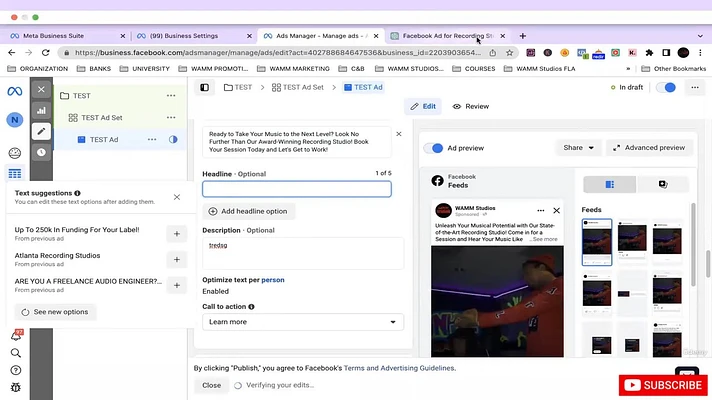The width and height of the screenshot is (712, 400).
Task: Reload the page in the browser
Action: click(x=45, y=53)
